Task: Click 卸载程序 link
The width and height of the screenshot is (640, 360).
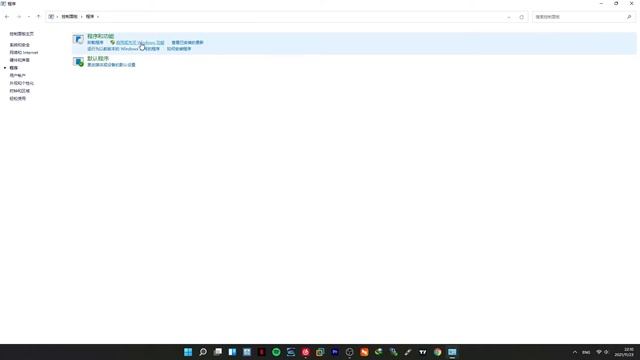Action: tap(95, 42)
